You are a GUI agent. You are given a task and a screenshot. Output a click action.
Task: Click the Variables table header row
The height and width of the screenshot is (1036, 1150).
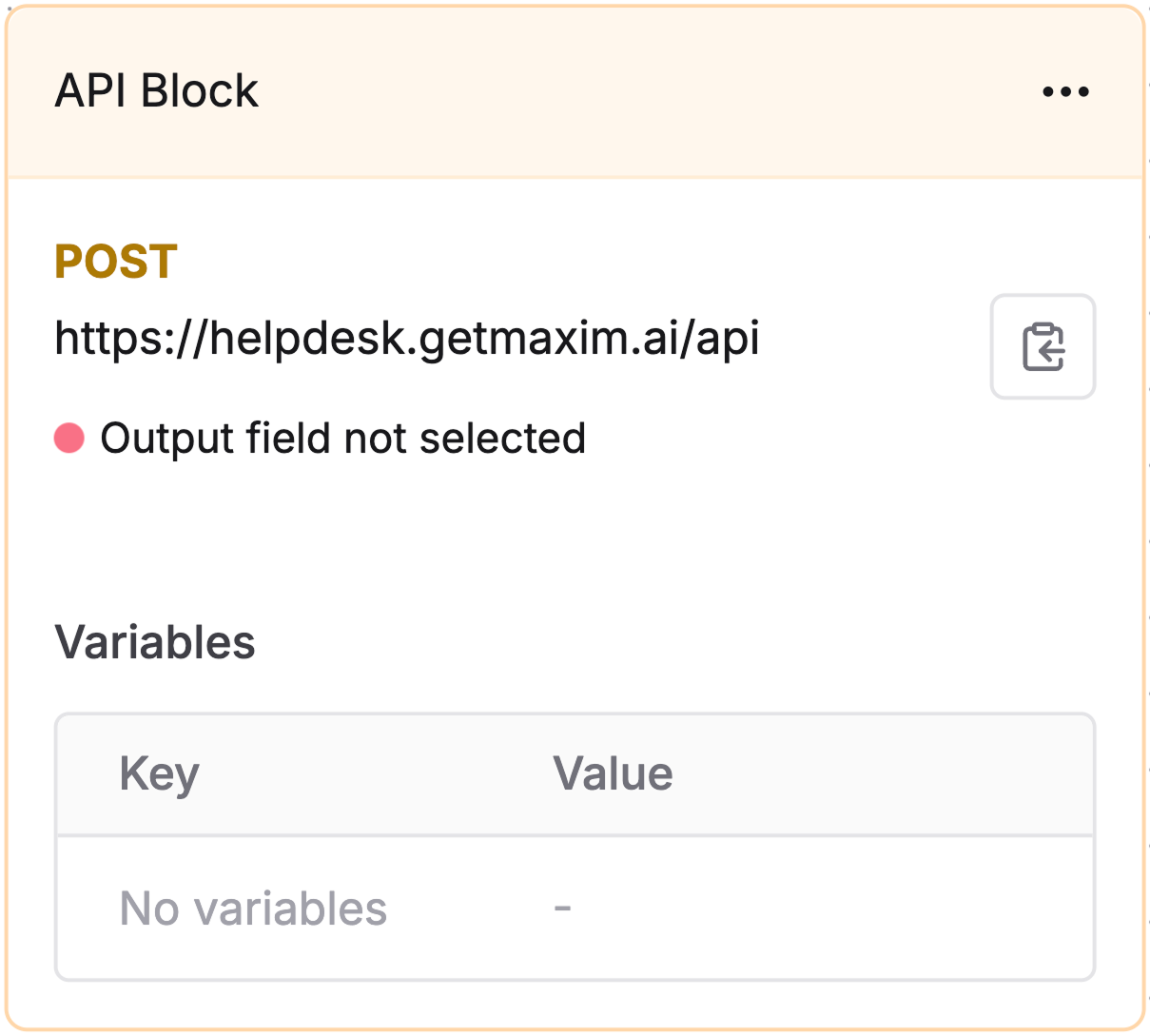(575, 774)
